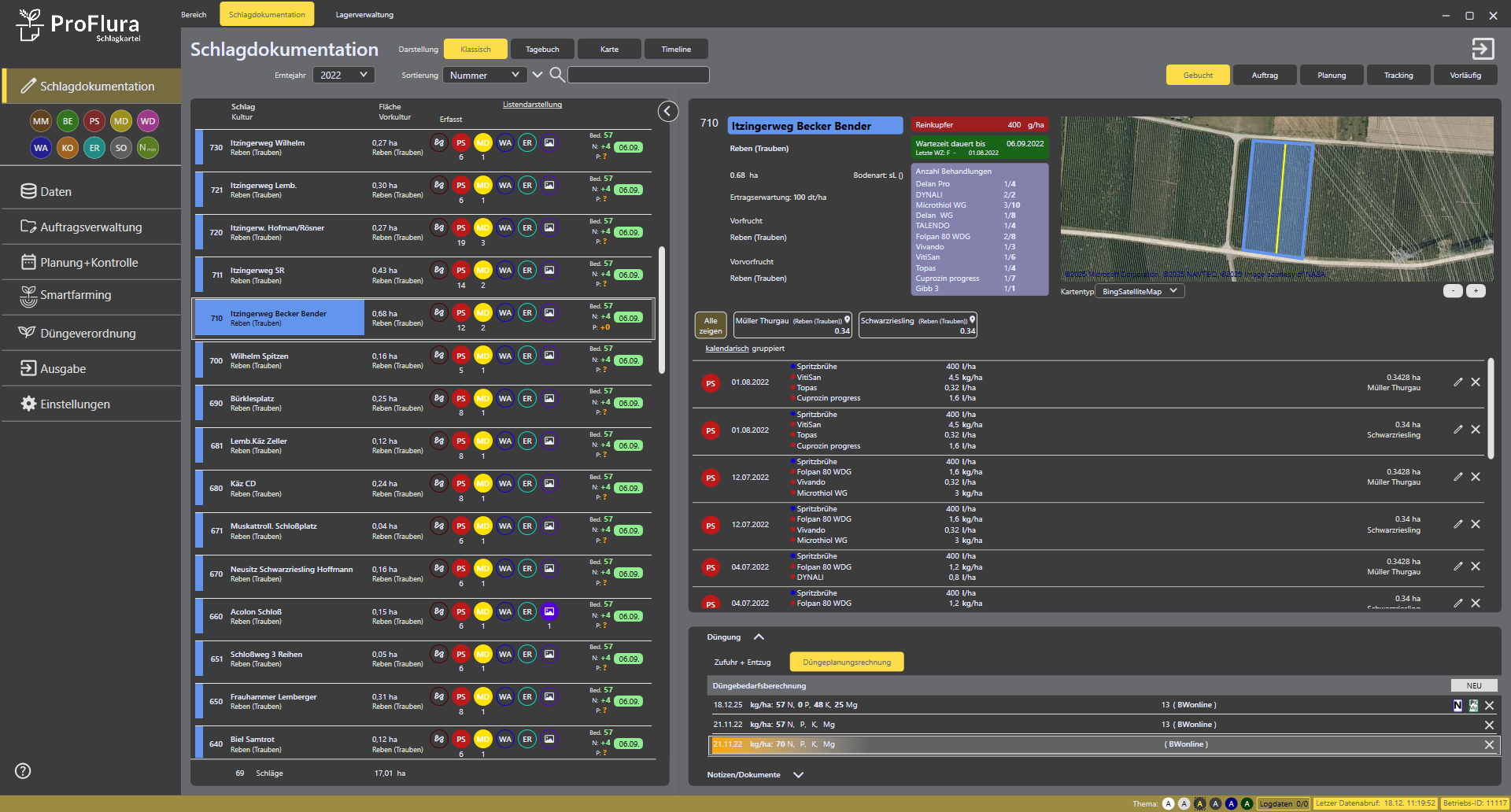Click the Listendarstellung link
The image size is (1511, 812).
click(x=532, y=105)
